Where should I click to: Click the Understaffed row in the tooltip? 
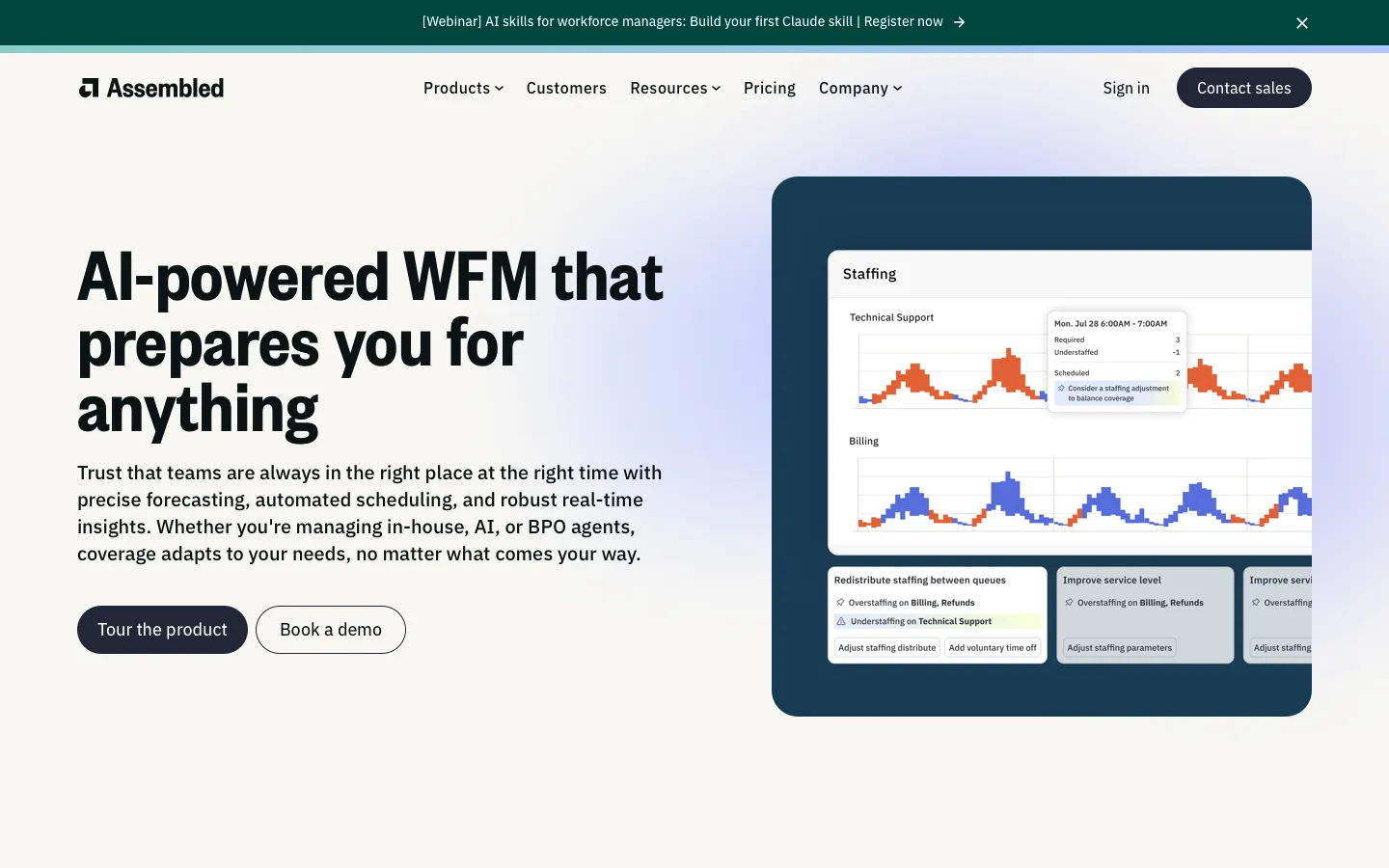point(1116,352)
